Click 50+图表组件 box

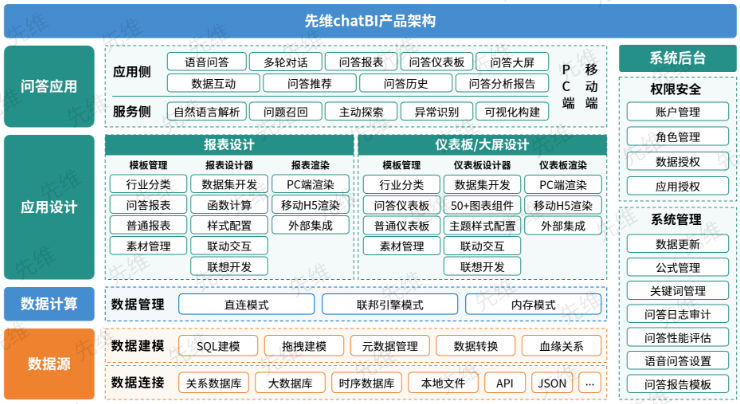482,205
